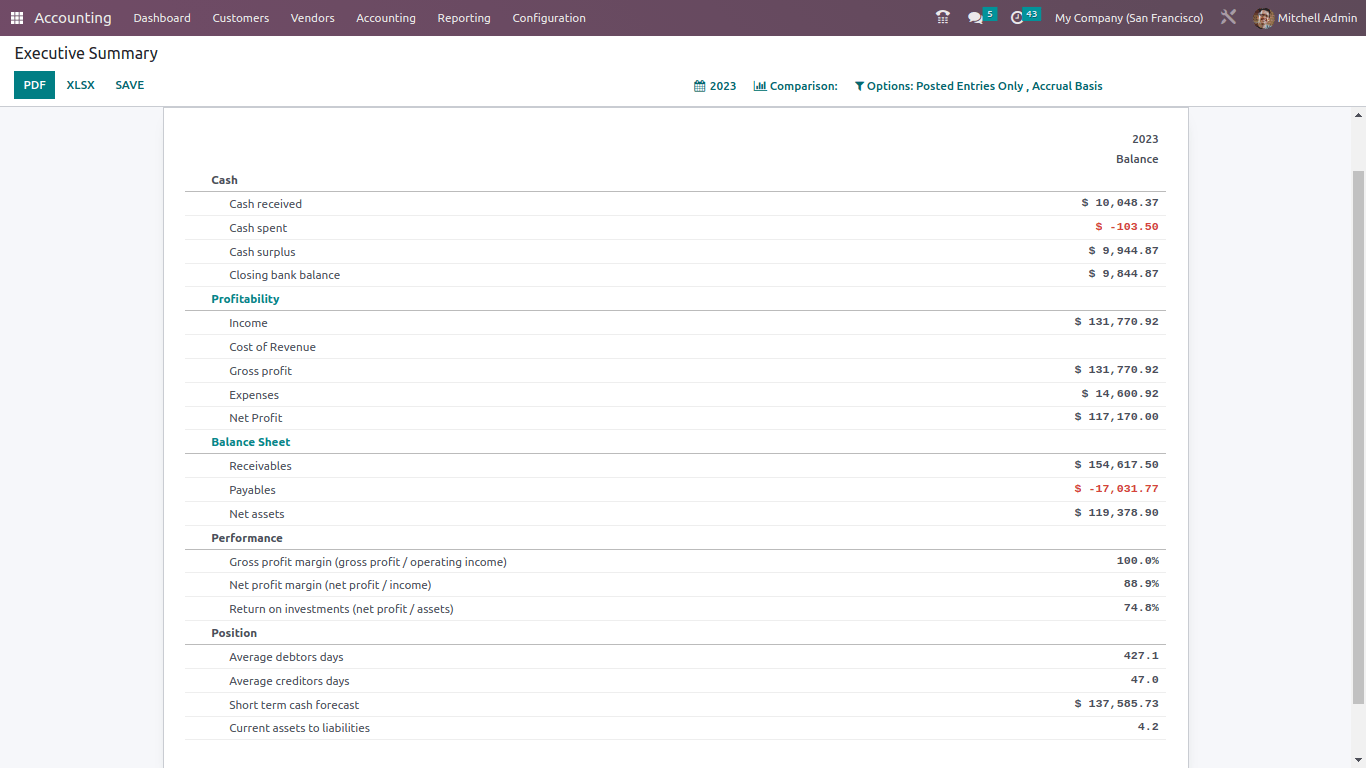1366x768 pixels.
Task: Click the funnel icon next to Options
Action: click(x=858, y=86)
